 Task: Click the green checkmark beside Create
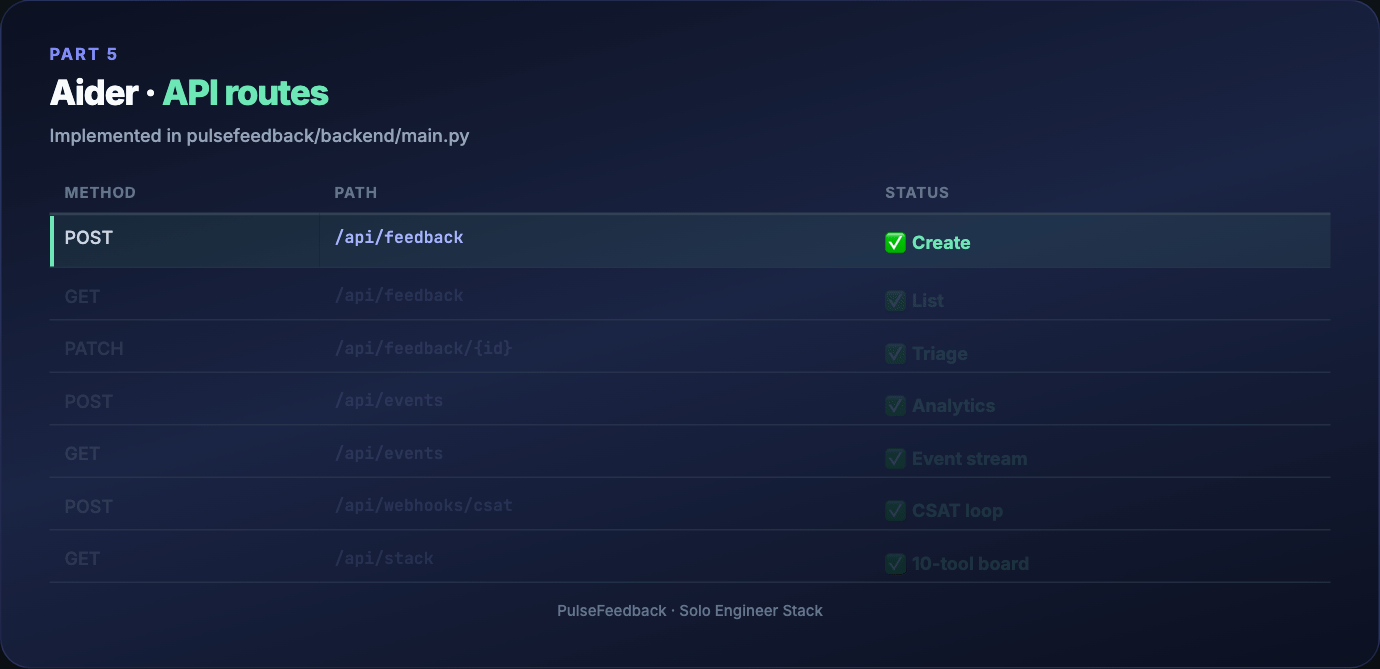[x=895, y=243]
